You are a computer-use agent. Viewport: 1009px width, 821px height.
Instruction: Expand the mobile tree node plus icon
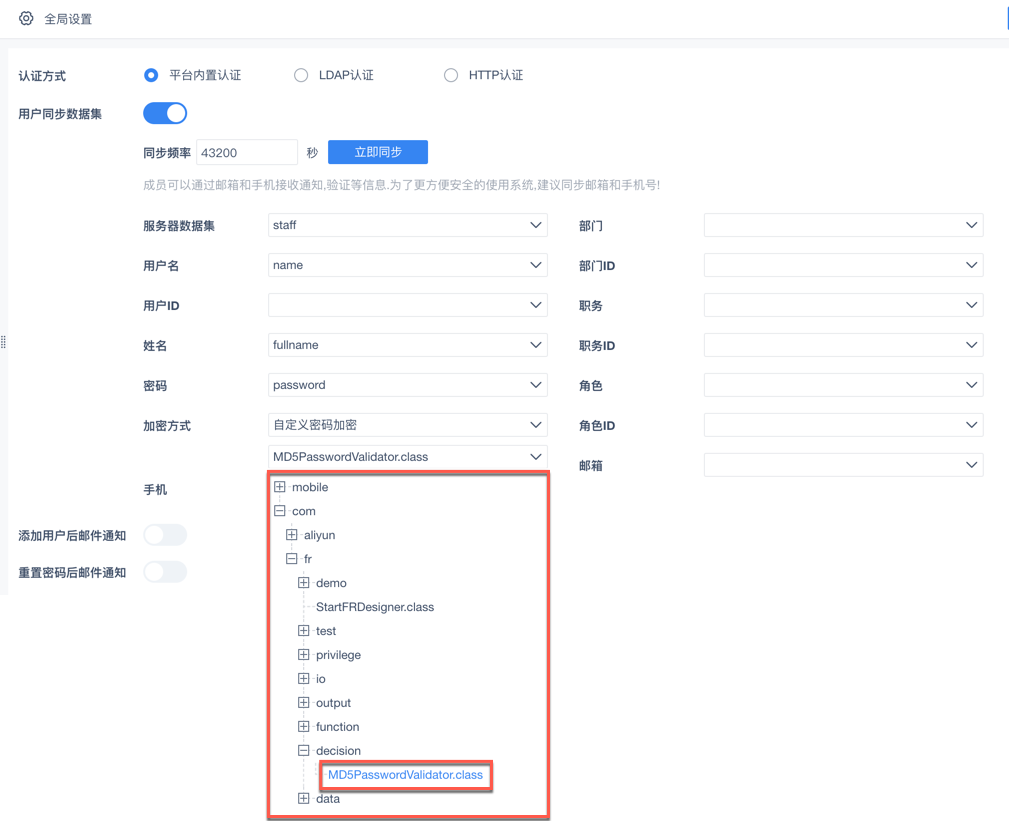pos(279,486)
